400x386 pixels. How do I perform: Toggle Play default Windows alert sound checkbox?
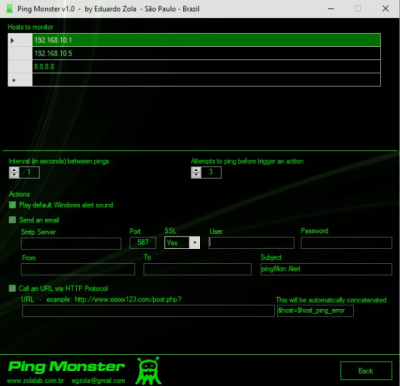tap(12, 205)
